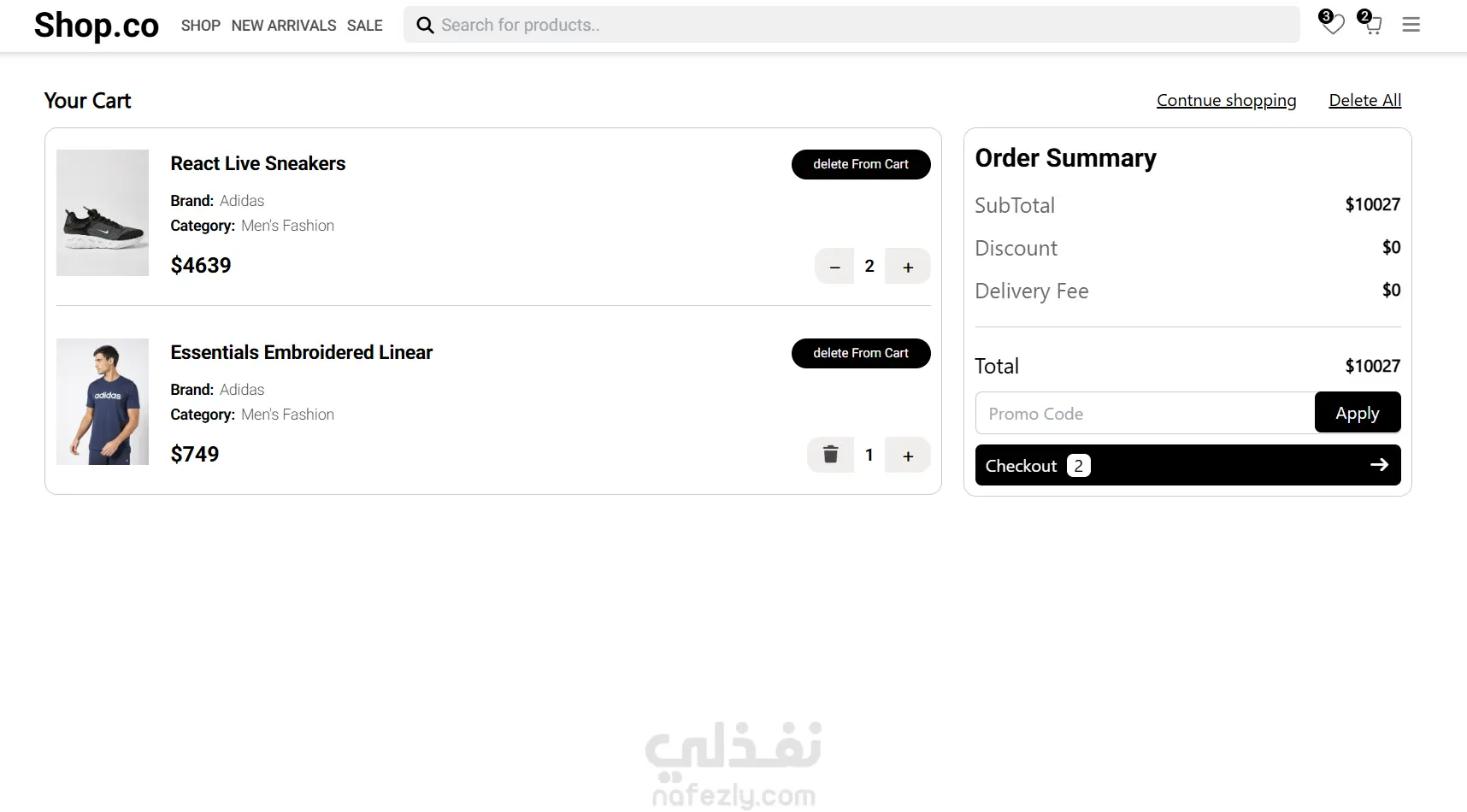Delete Essentials Embroidered Linear from cart
This screenshot has height=812, width=1467.
tap(861, 353)
